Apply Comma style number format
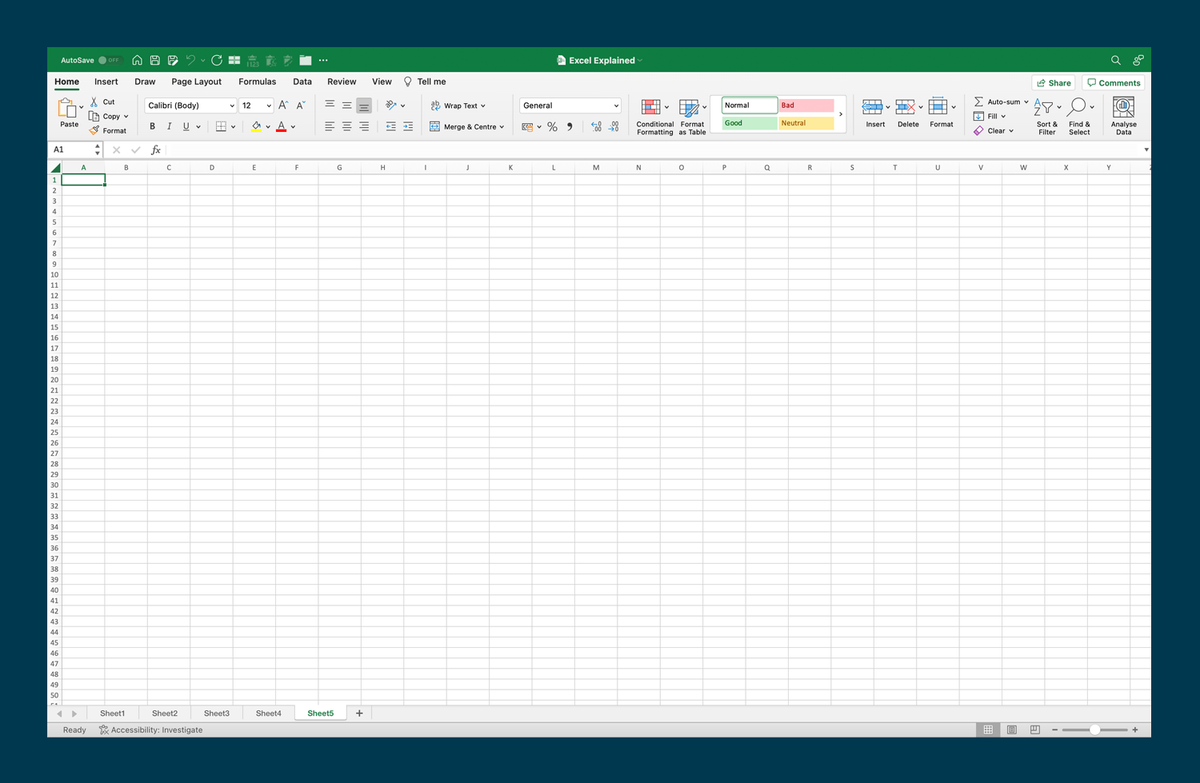The width and height of the screenshot is (1200, 783). point(569,127)
